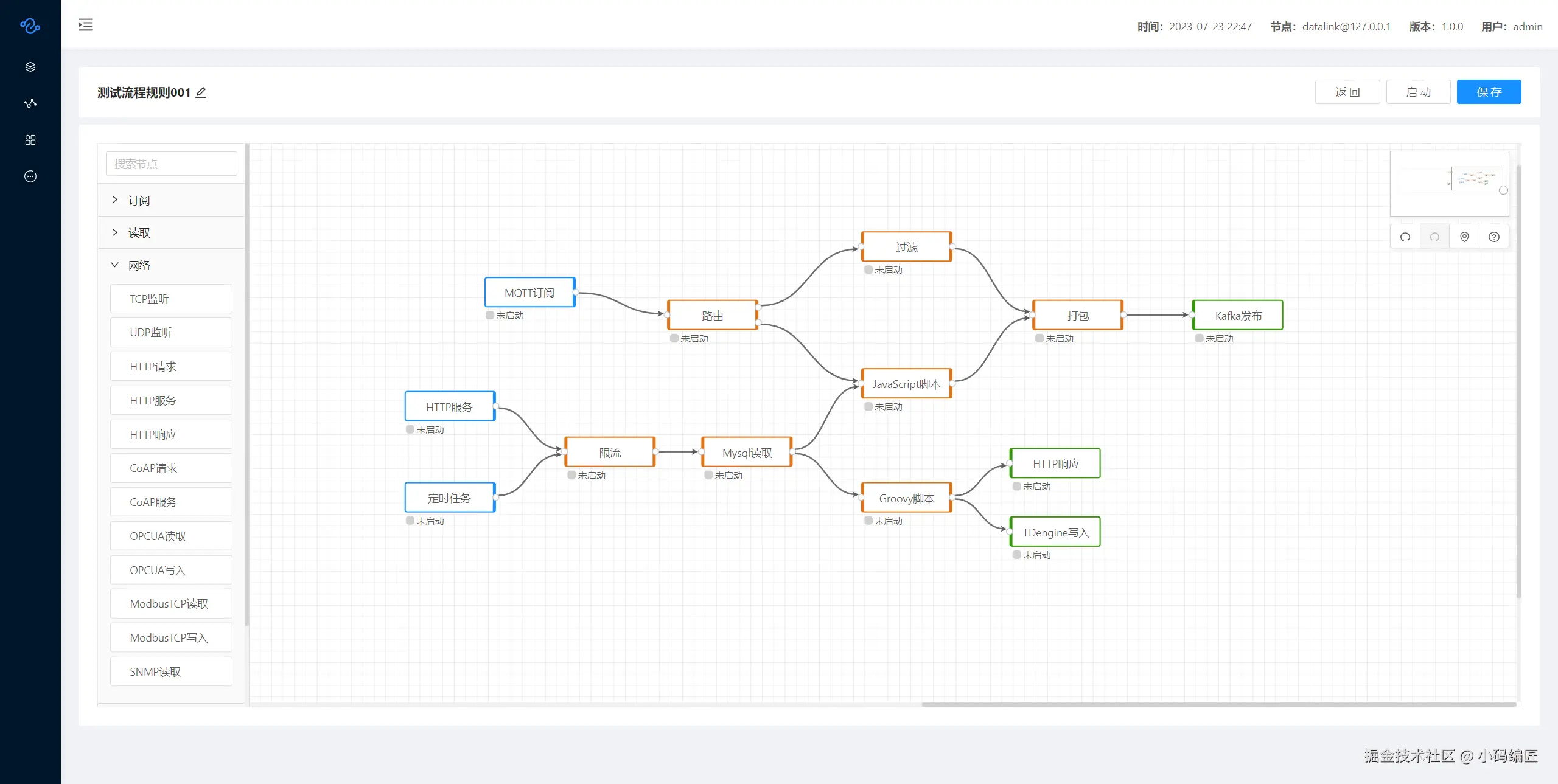Viewport: 1558px width, 784px height.
Task: Open the flow graph sidebar icon
Action: (x=30, y=103)
